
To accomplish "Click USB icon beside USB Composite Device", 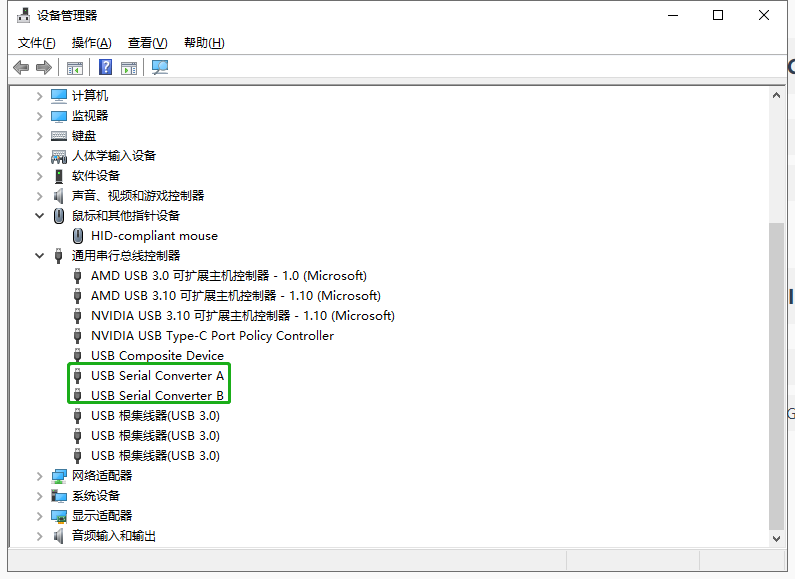I will [78, 355].
